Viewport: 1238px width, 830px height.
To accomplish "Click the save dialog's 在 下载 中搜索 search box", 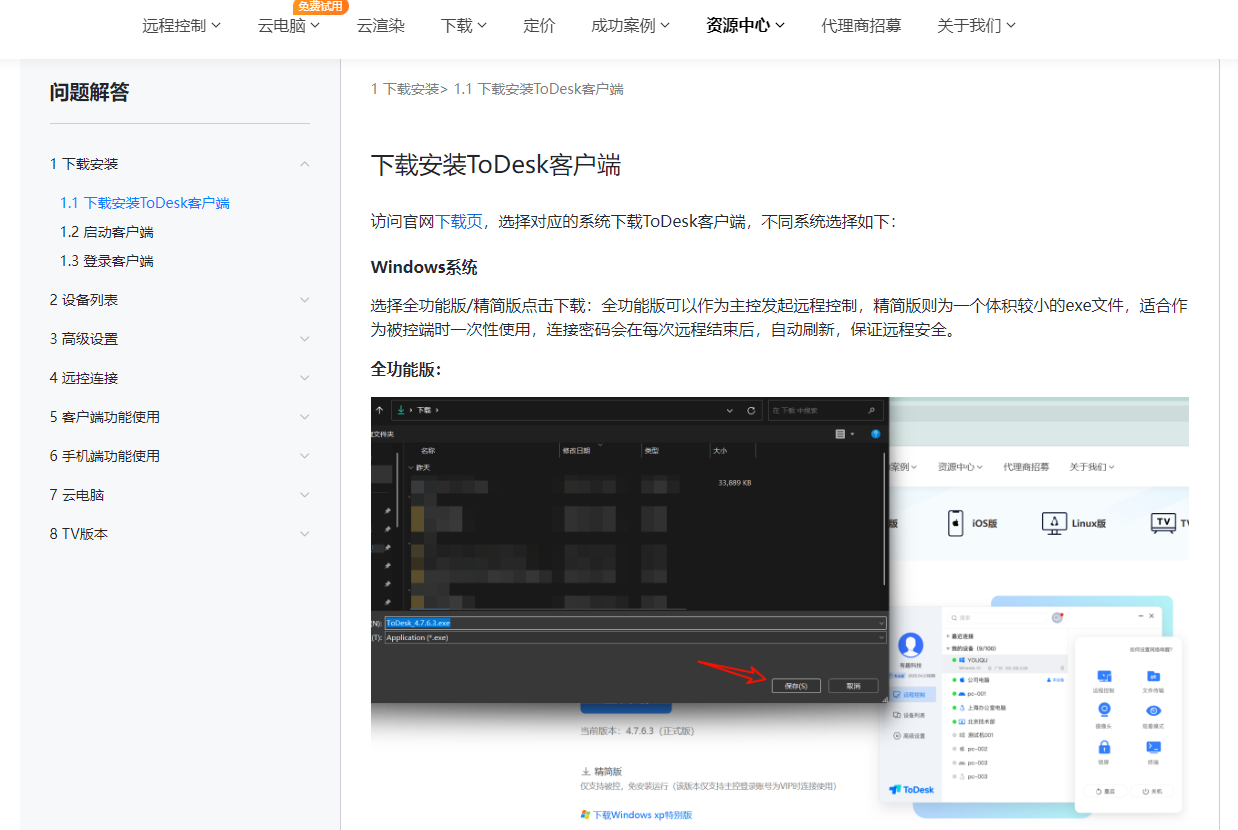I will [x=826, y=410].
